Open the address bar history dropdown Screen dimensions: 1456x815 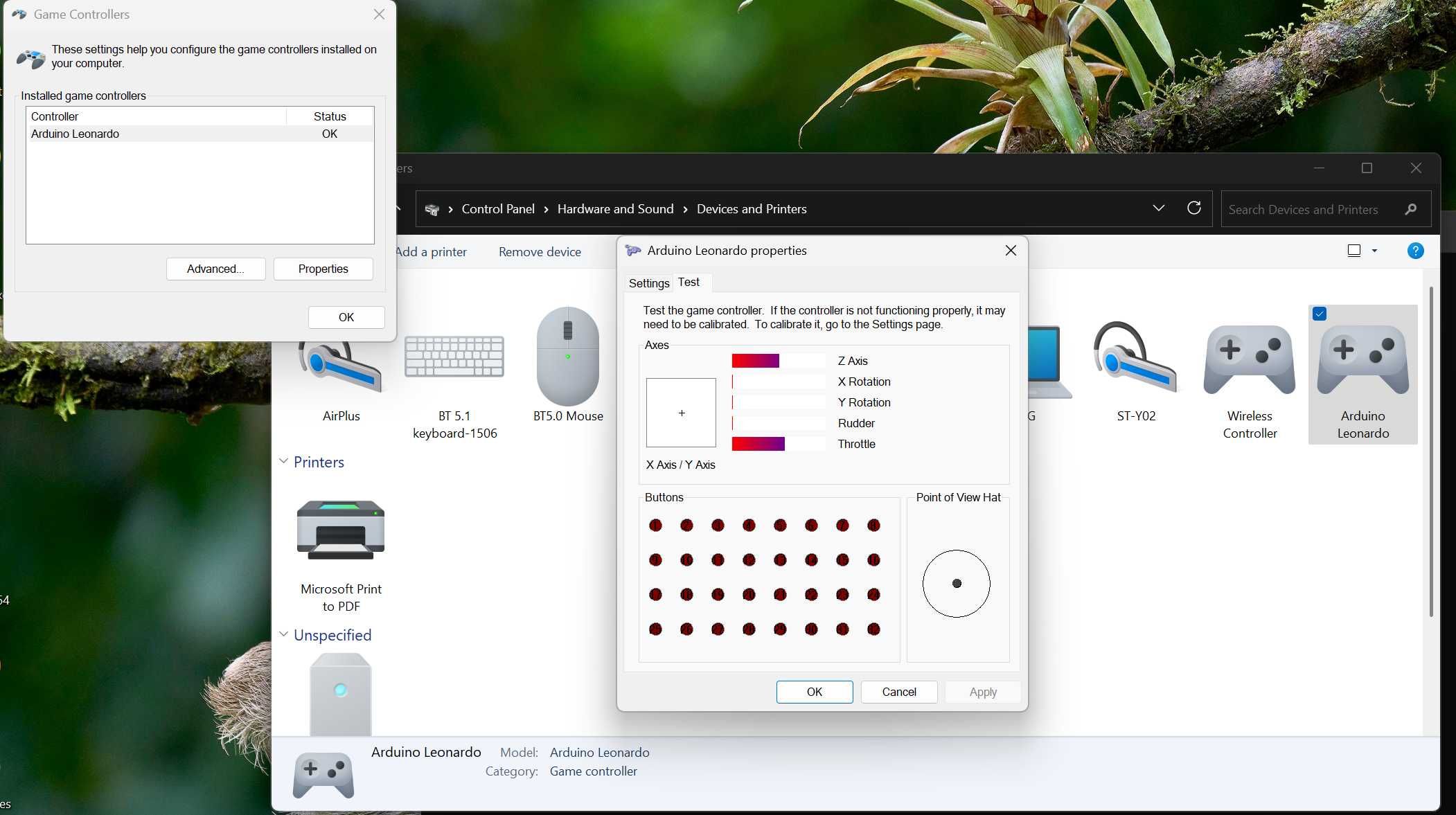(1158, 208)
